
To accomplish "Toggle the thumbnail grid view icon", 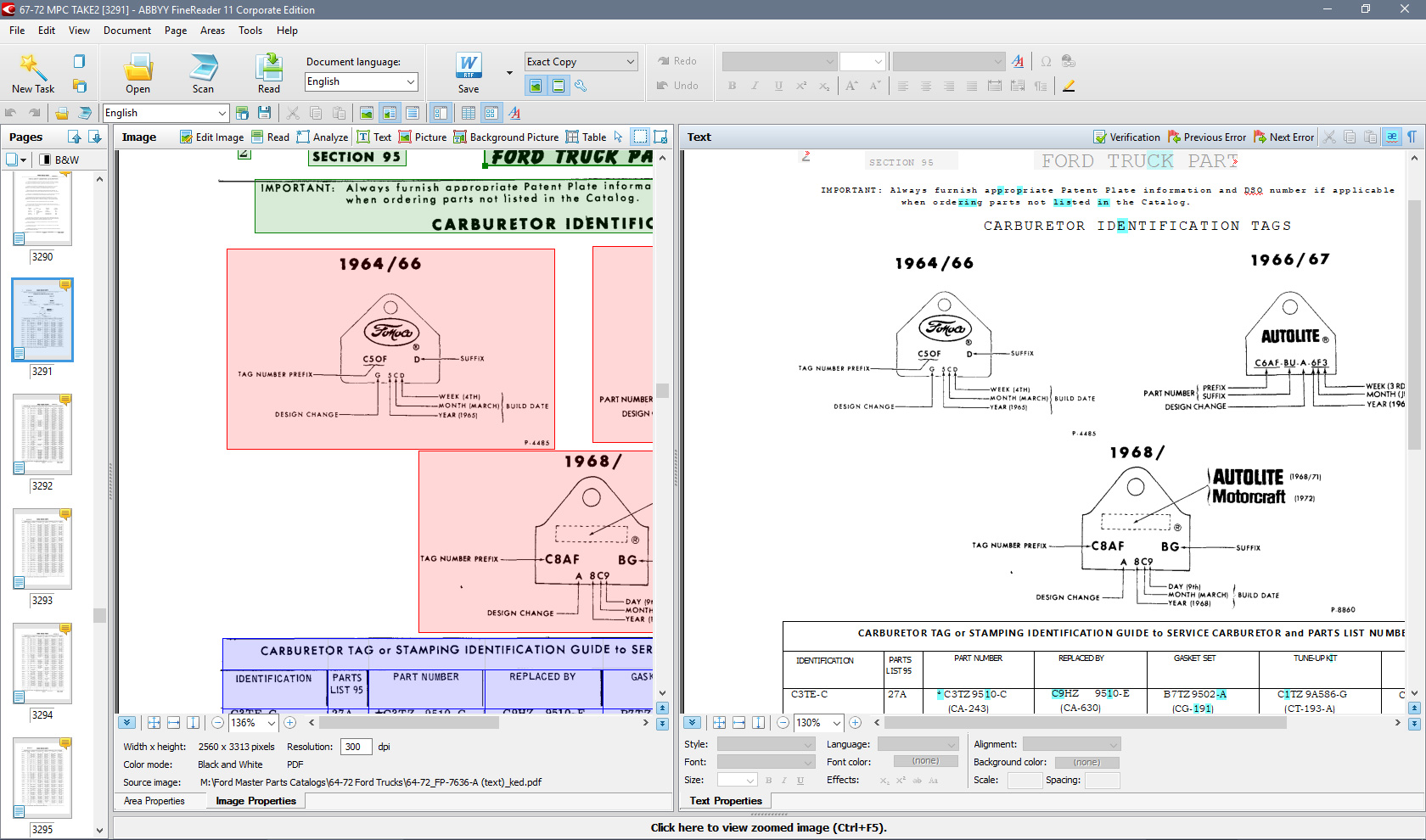I will (x=491, y=113).
